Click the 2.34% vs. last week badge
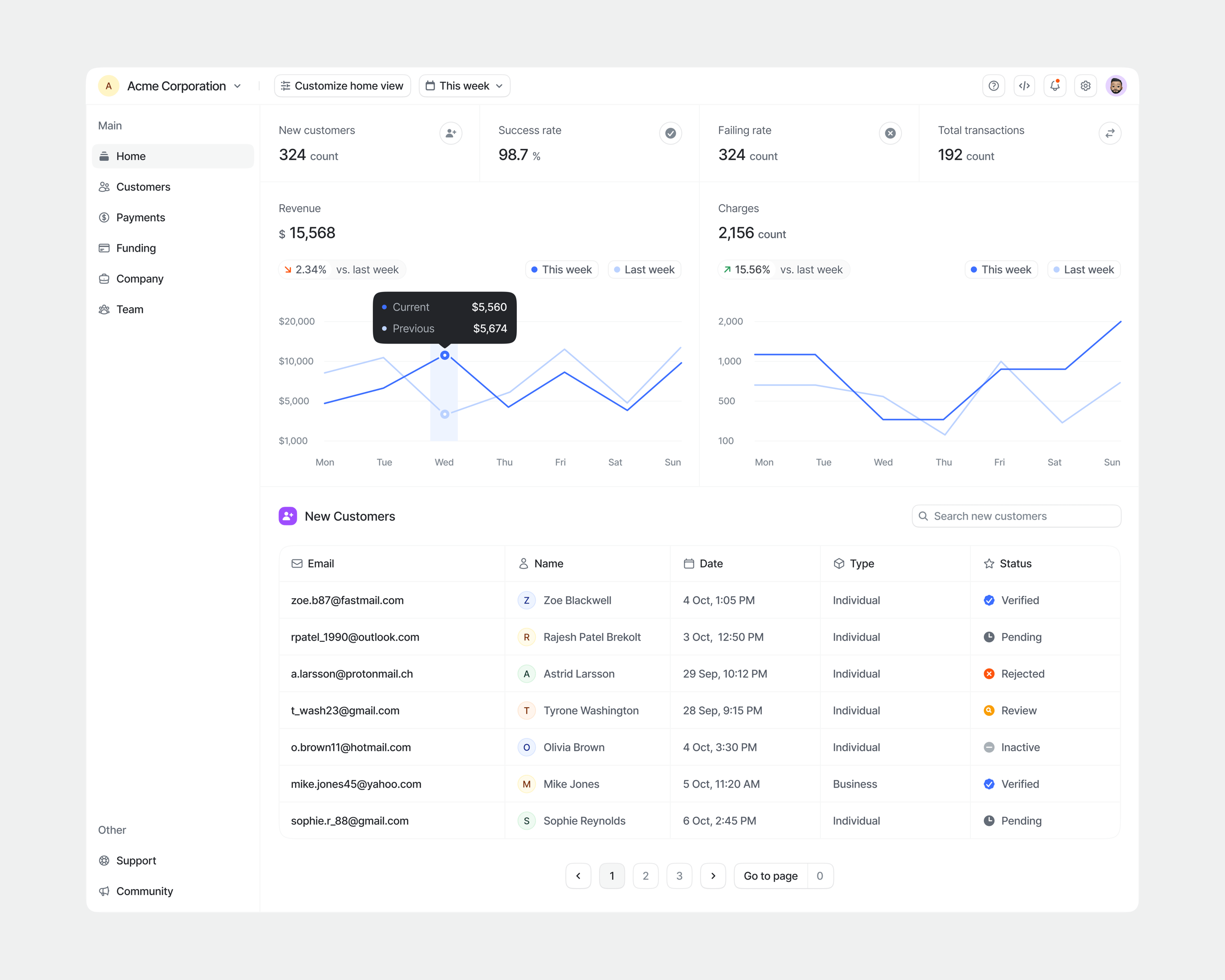This screenshot has height=980, width=1225. 342,269
